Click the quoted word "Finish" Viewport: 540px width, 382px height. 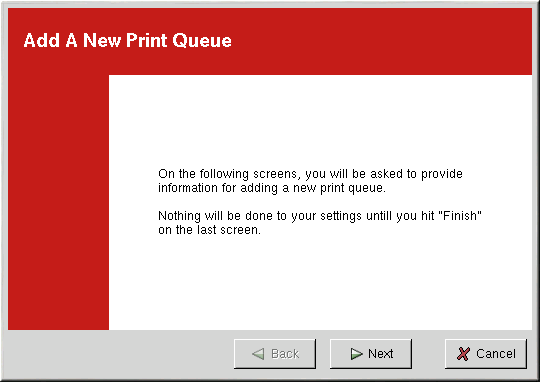pyautogui.click(x=460, y=216)
